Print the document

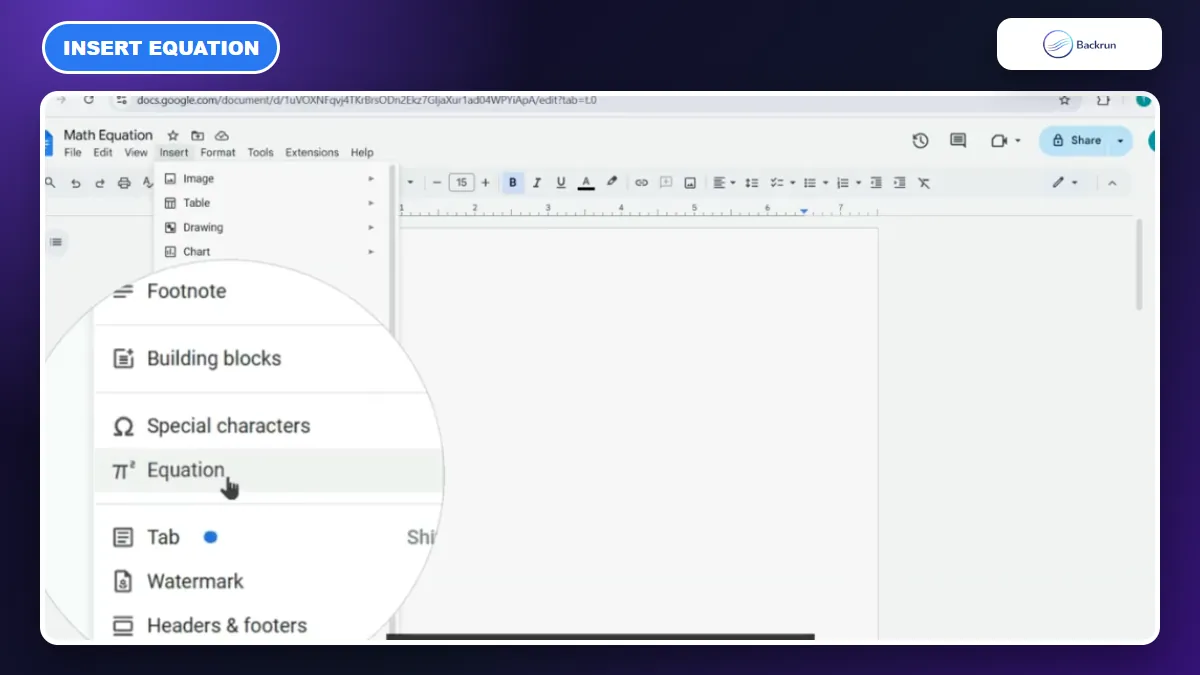coord(124,183)
